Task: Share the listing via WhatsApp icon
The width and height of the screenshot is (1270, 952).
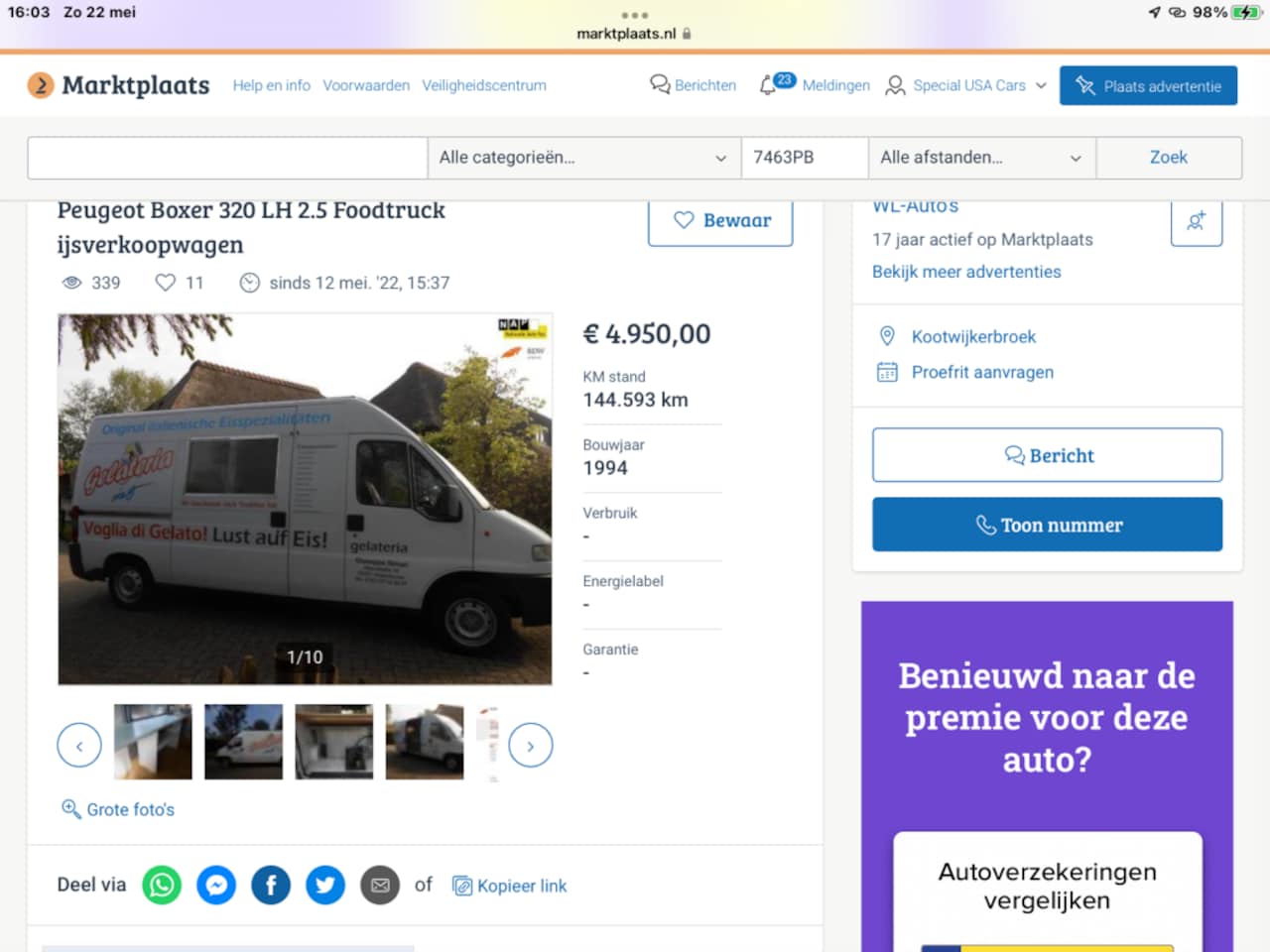Action: click(162, 885)
